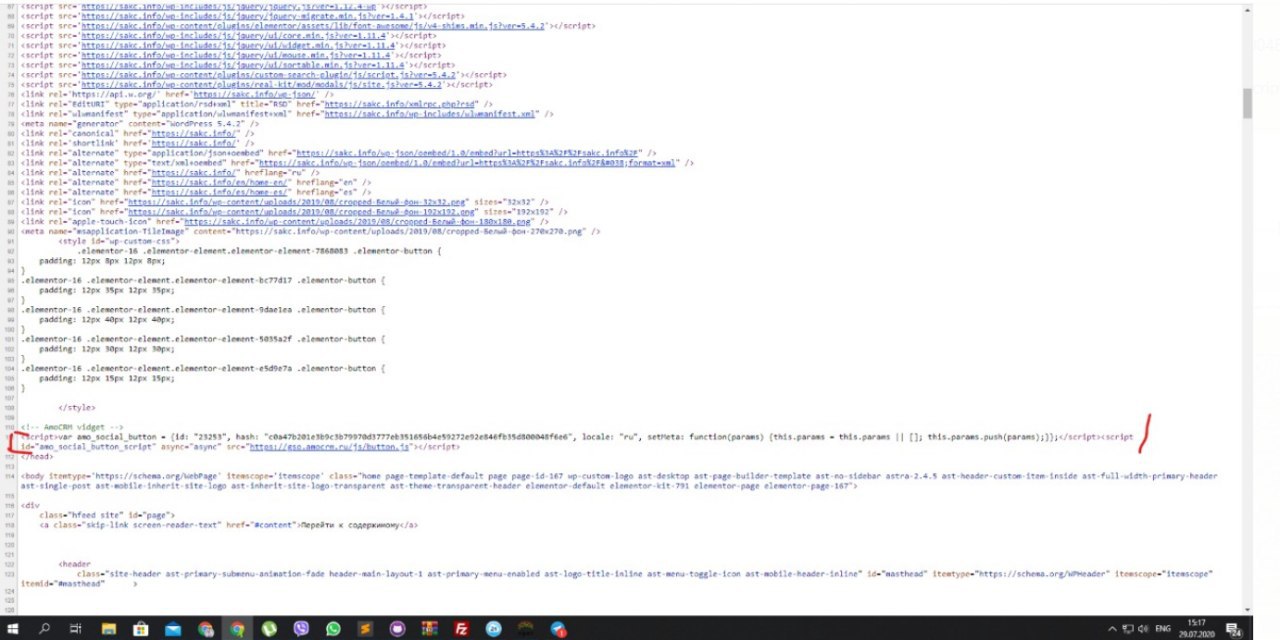Open the hreflang ru alternate link

193,172
